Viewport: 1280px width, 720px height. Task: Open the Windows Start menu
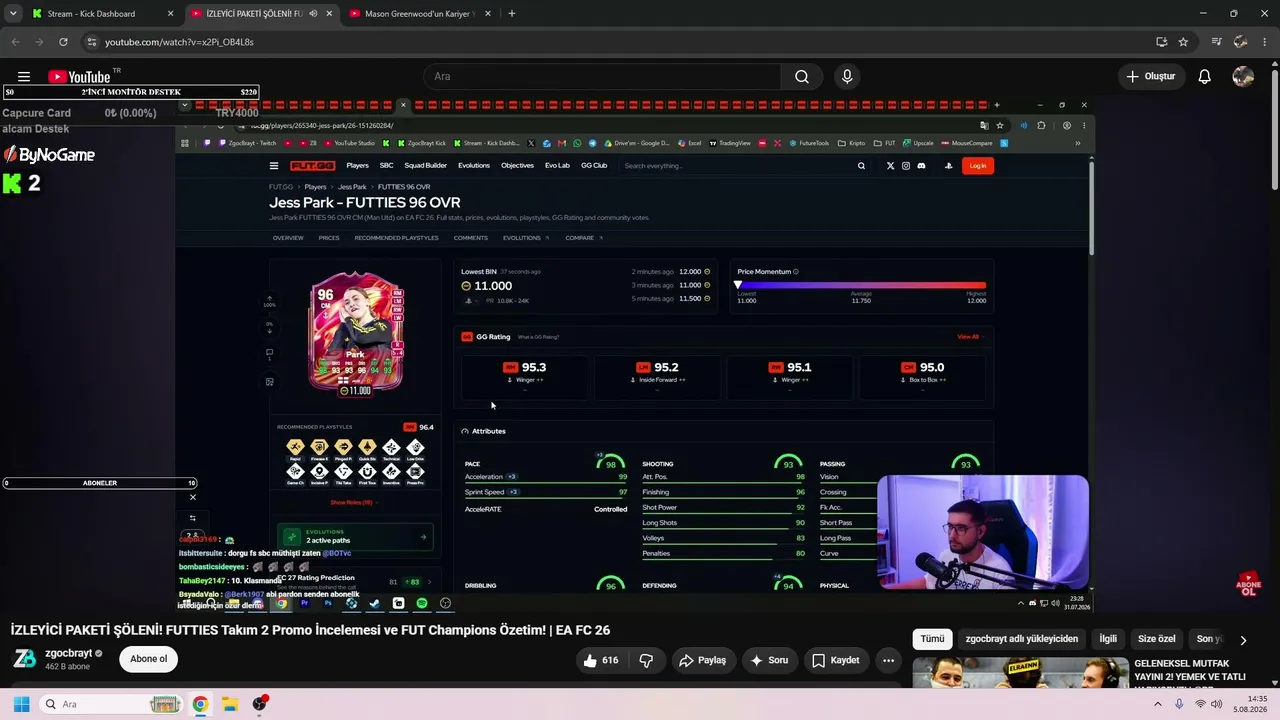point(21,704)
